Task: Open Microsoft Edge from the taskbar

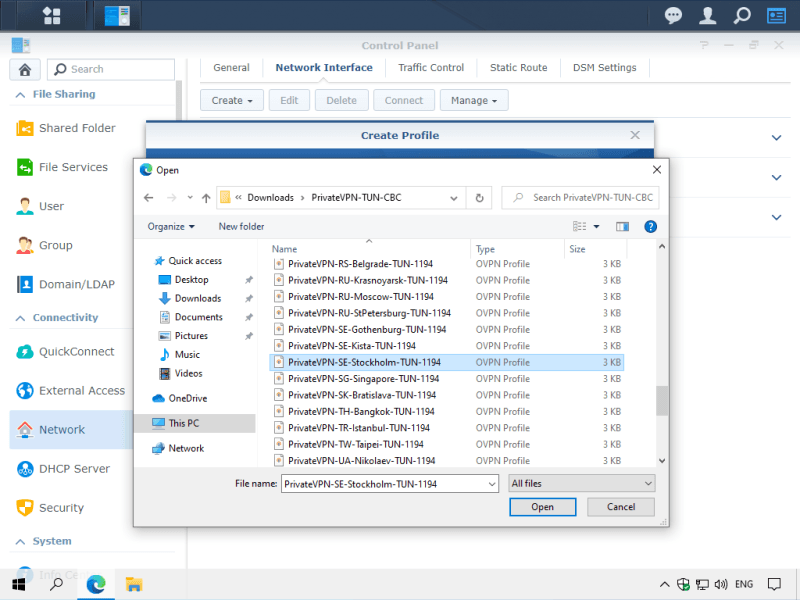Action: coord(96,584)
